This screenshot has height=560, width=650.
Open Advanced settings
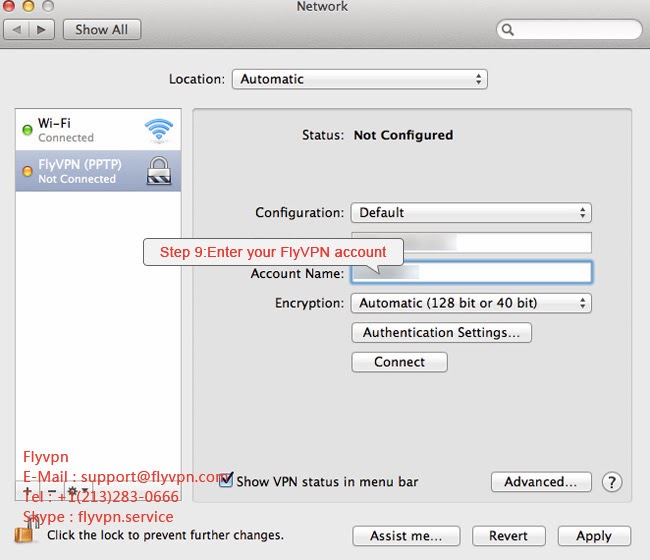point(541,482)
